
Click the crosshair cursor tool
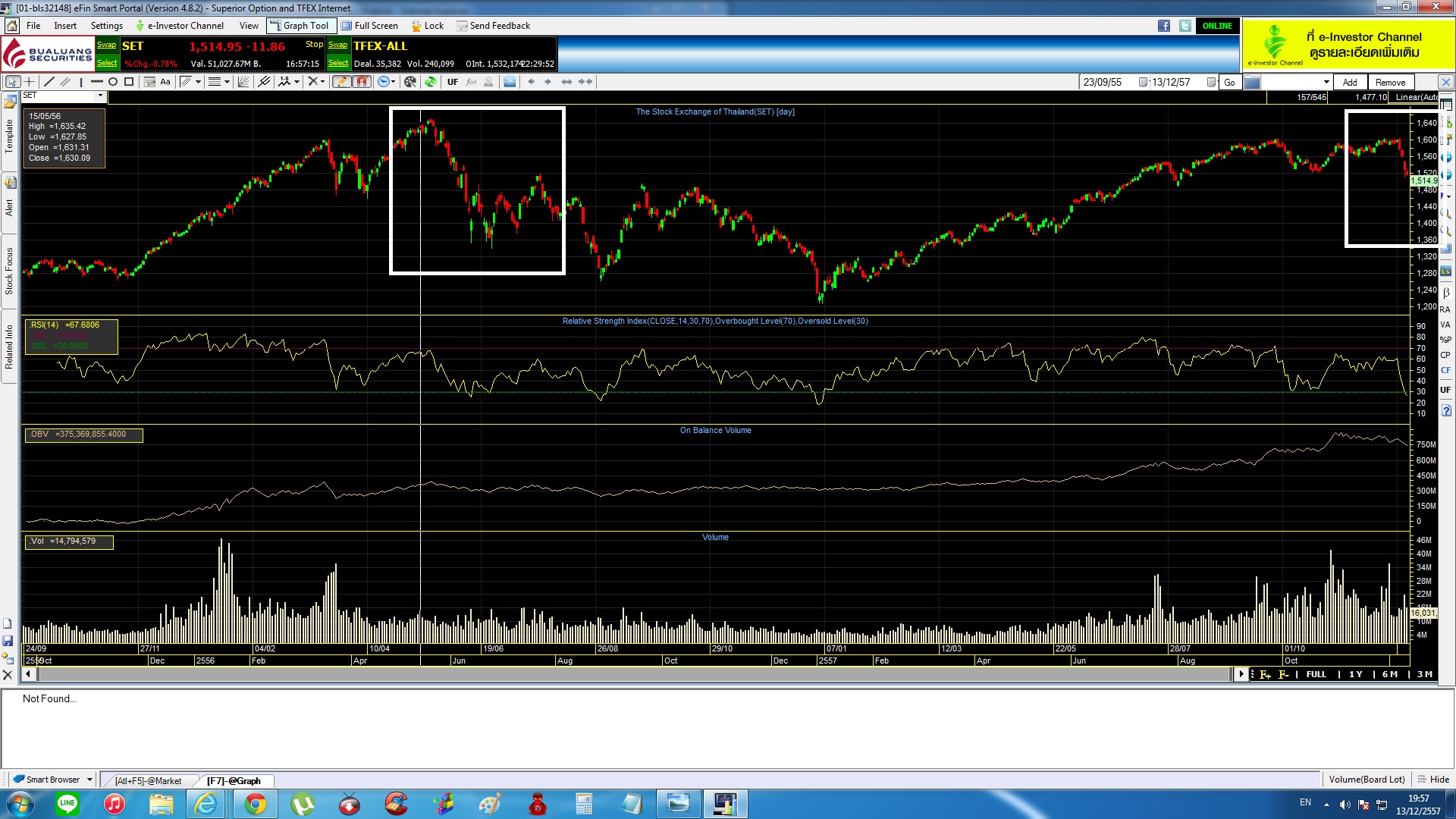click(x=30, y=82)
